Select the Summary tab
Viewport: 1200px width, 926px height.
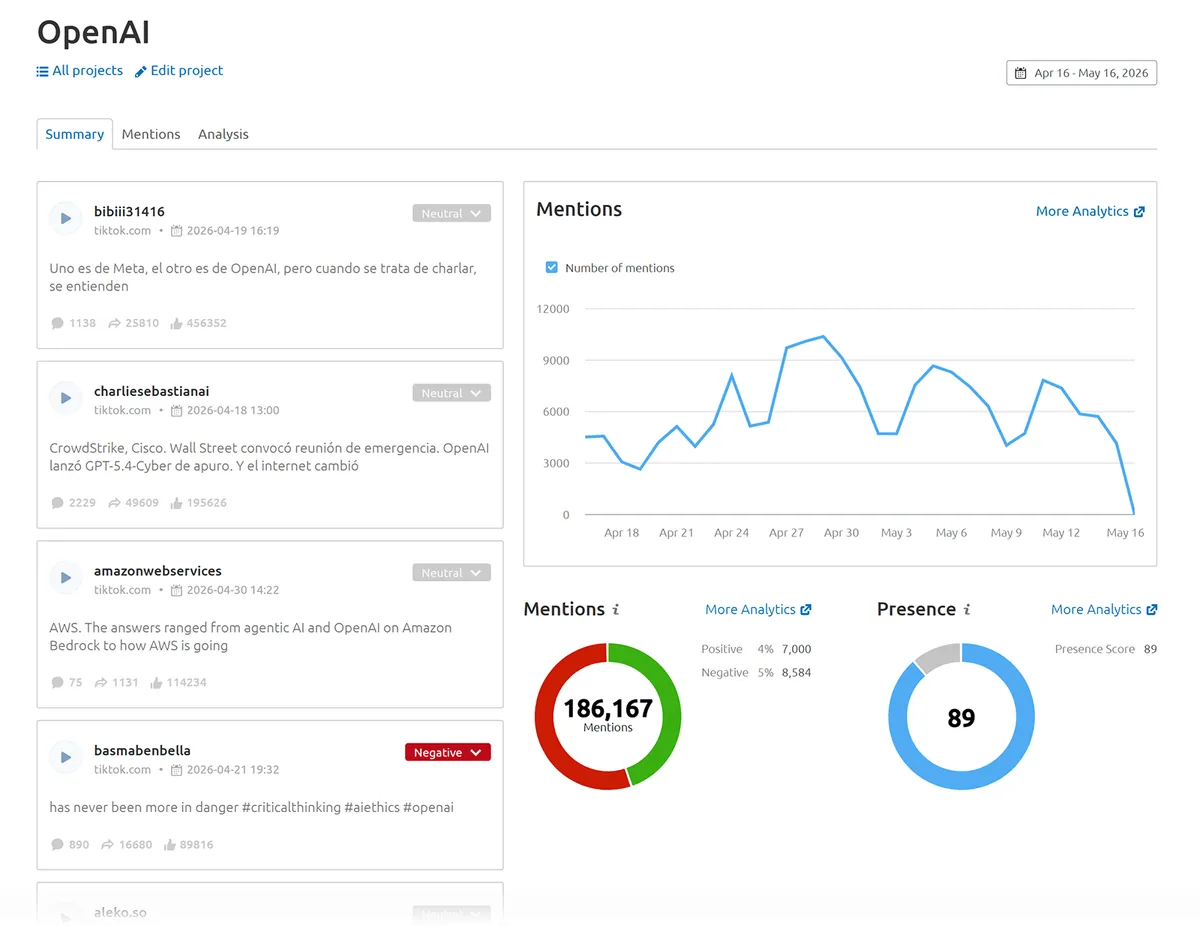click(x=75, y=134)
